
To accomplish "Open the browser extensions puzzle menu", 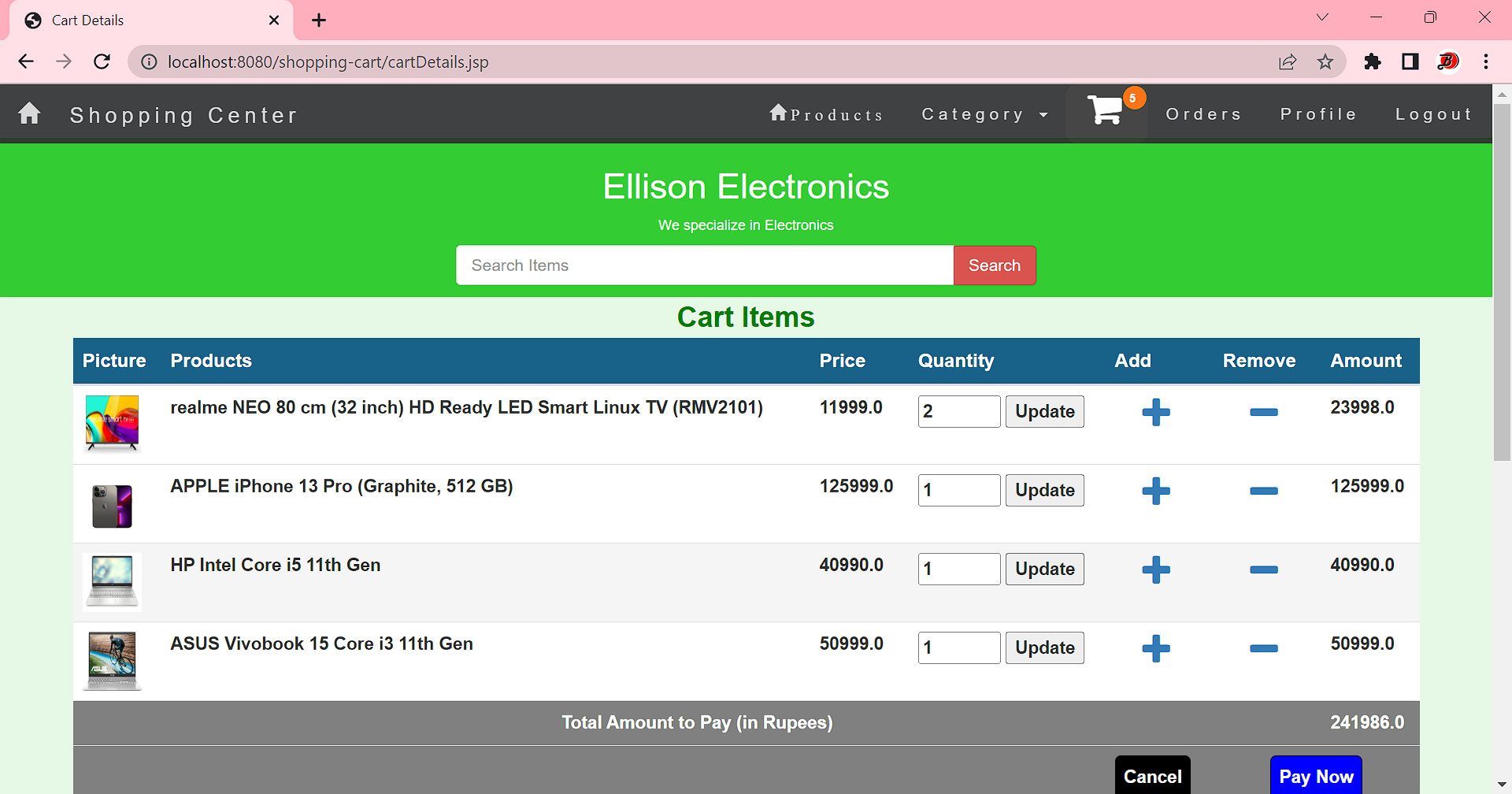I will pos(1372,61).
